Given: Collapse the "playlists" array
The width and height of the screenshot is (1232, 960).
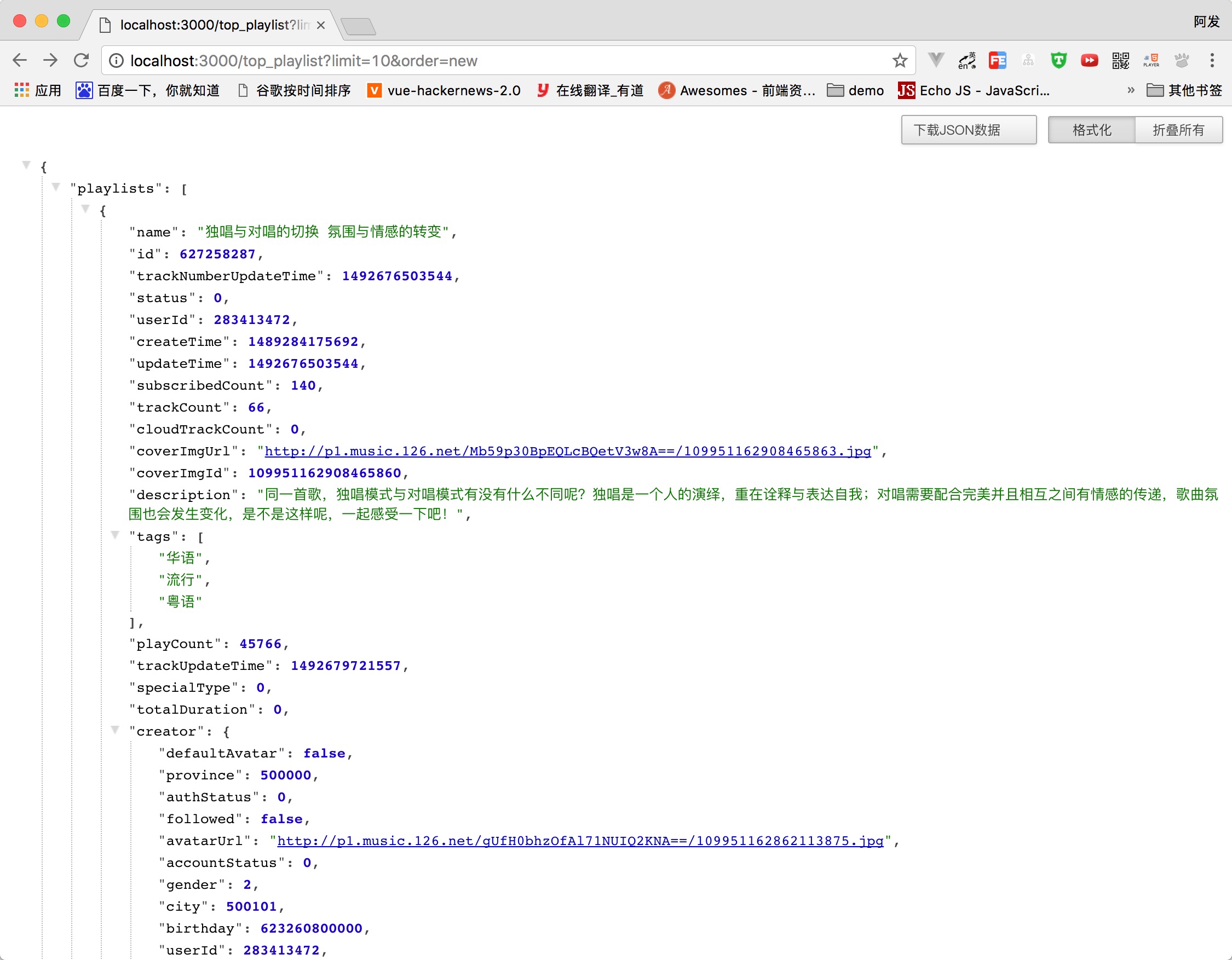Looking at the screenshot, I should (56, 187).
